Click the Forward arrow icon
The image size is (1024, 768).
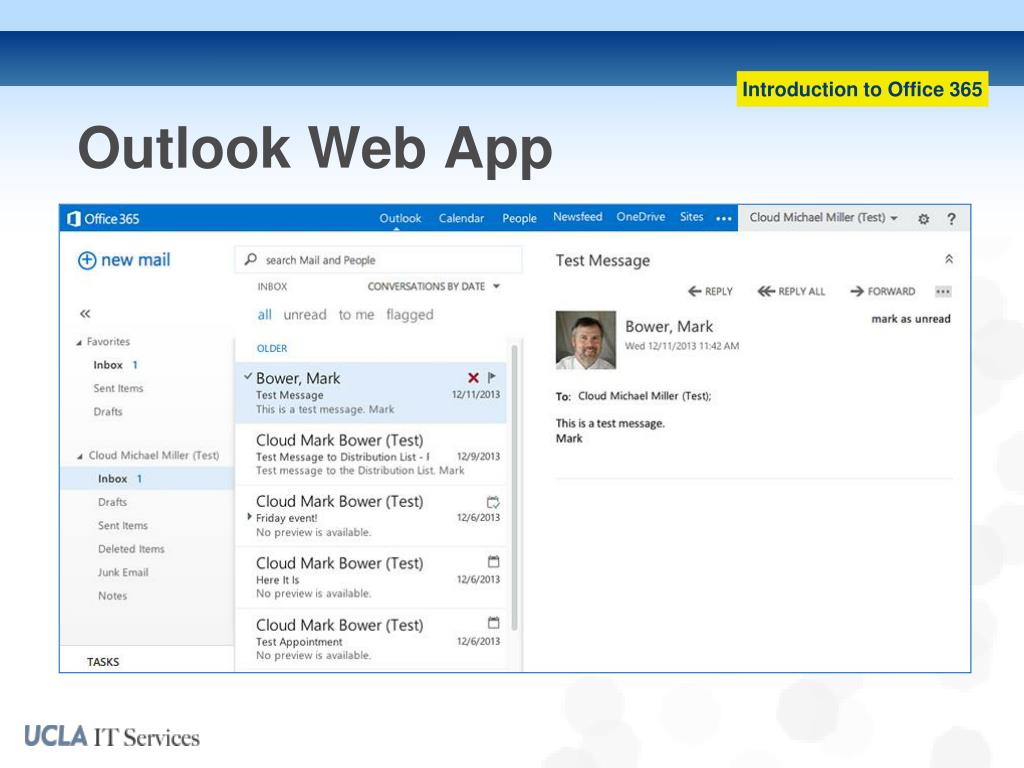857,291
